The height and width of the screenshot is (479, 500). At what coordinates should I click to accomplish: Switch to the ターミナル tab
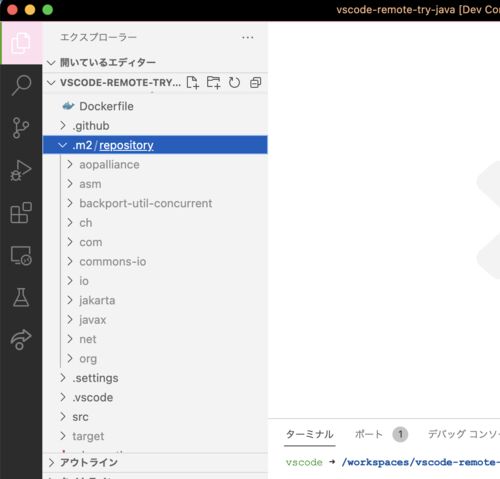point(310,434)
